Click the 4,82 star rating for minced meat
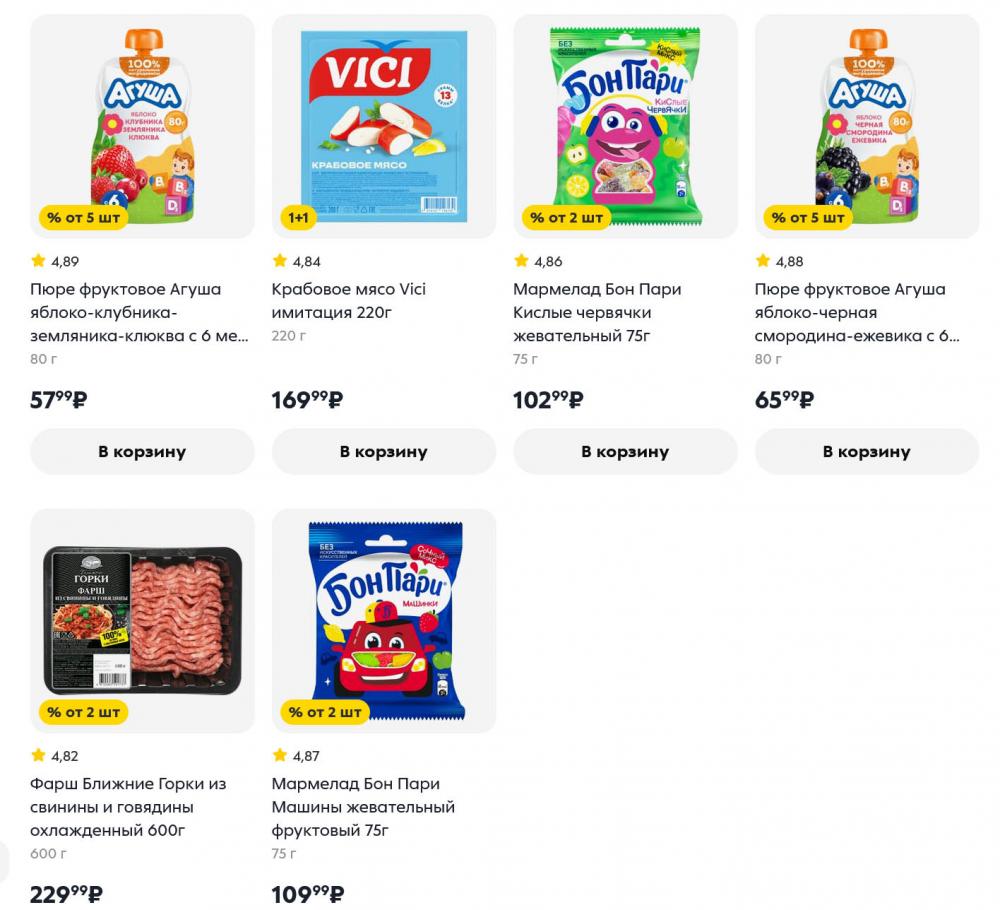Screen dimensions: 1000x910 (x=55, y=756)
